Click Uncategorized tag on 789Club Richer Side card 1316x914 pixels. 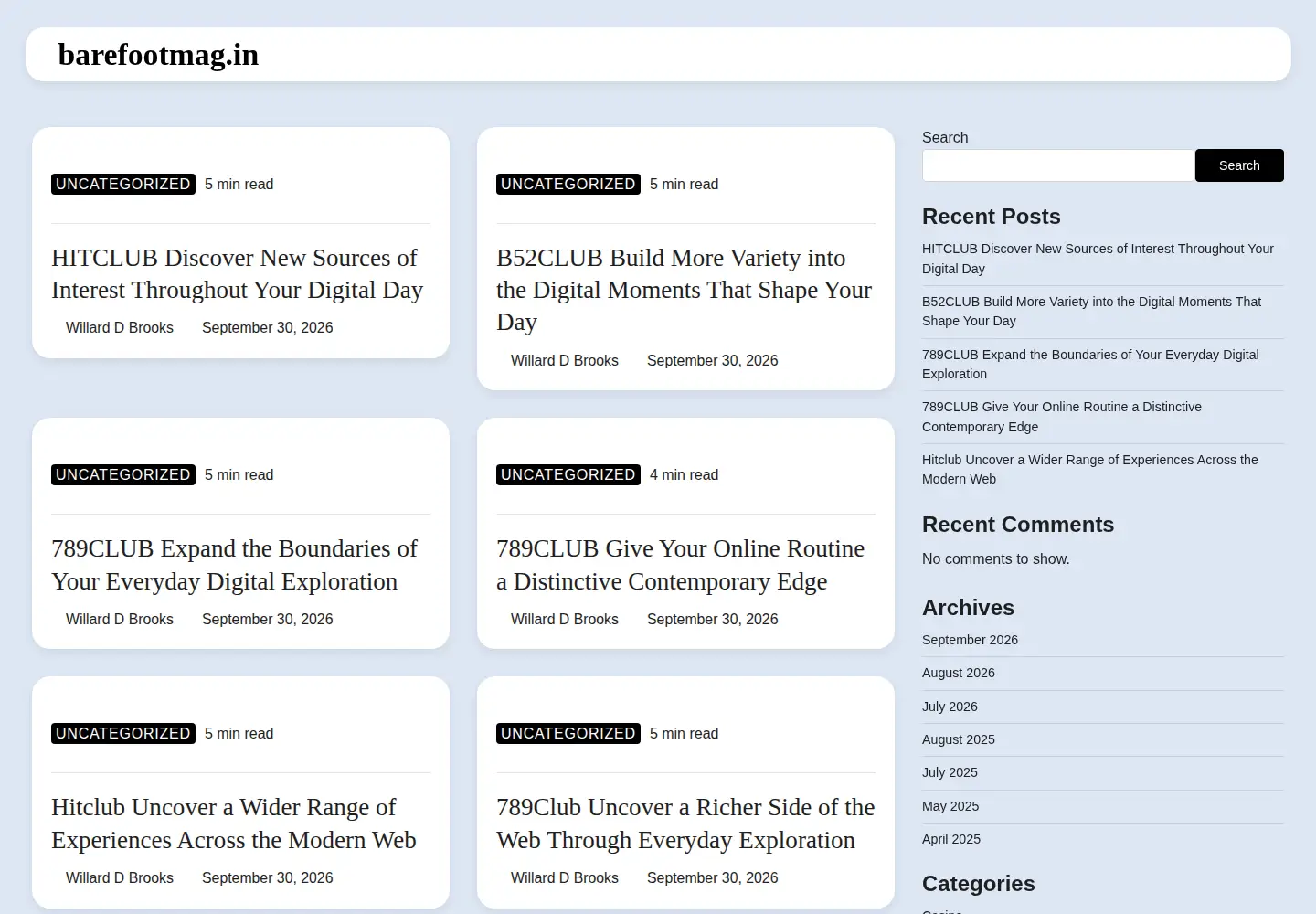(x=568, y=733)
